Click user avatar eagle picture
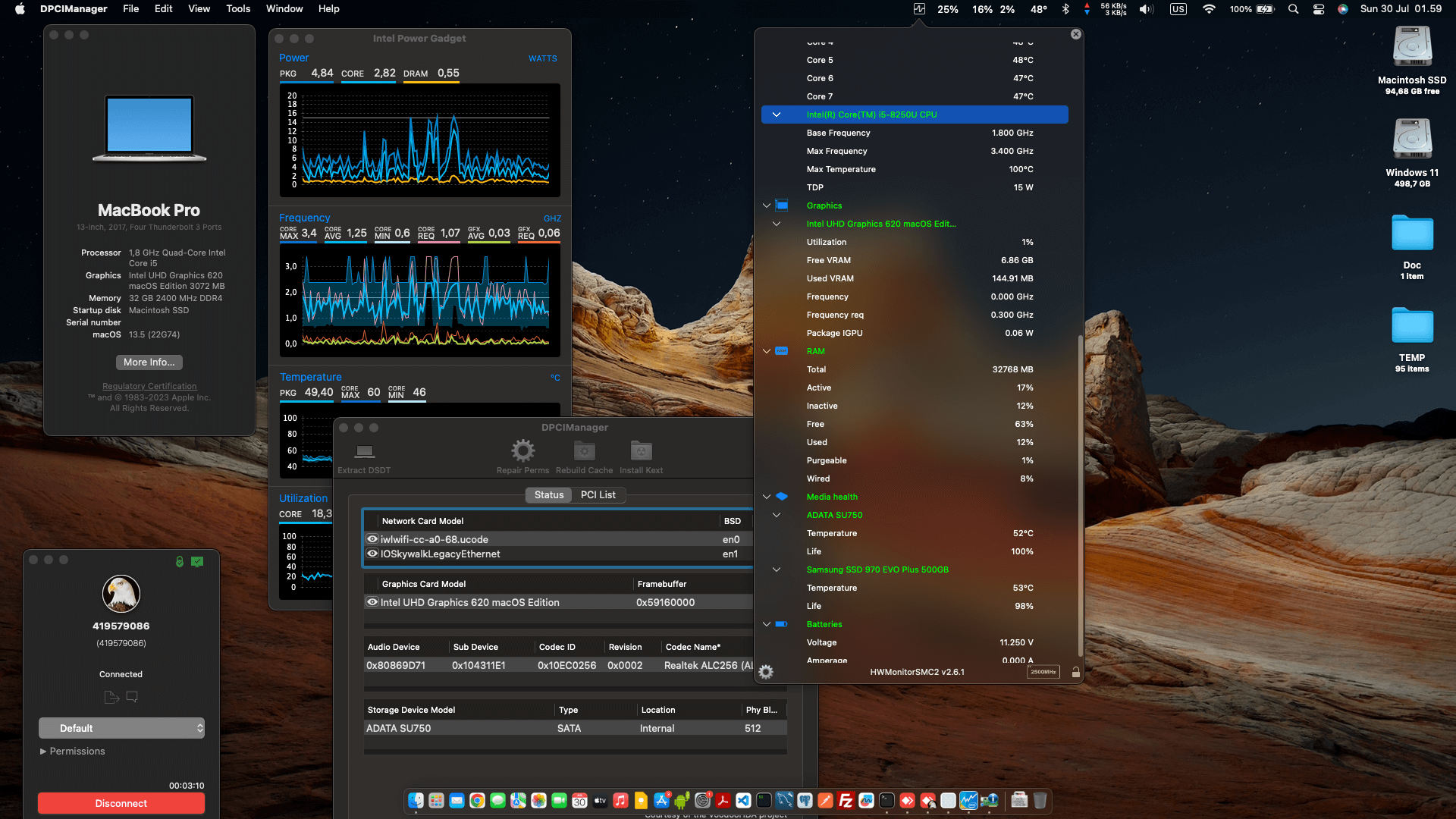This screenshot has height=819, width=1456. 121,594
